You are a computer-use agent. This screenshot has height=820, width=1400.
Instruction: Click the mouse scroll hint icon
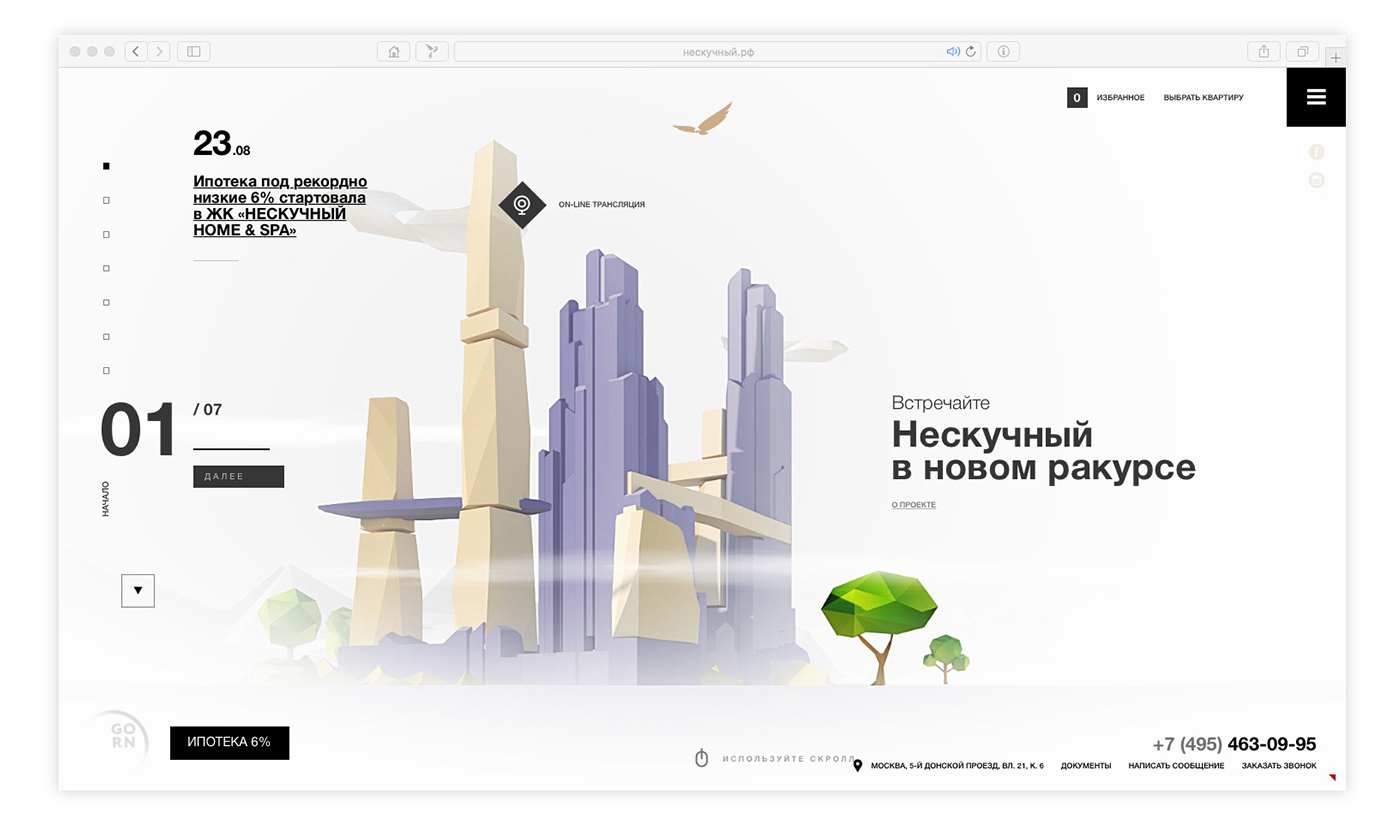click(701, 758)
